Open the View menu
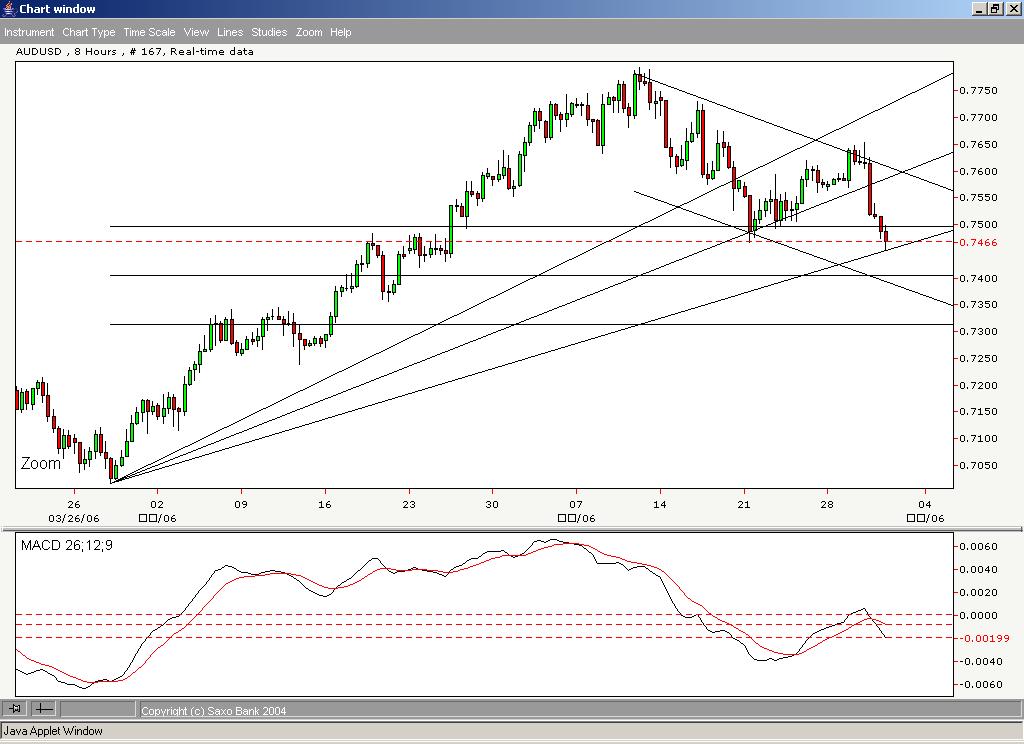The height and width of the screenshot is (744, 1024). [x=195, y=32]
